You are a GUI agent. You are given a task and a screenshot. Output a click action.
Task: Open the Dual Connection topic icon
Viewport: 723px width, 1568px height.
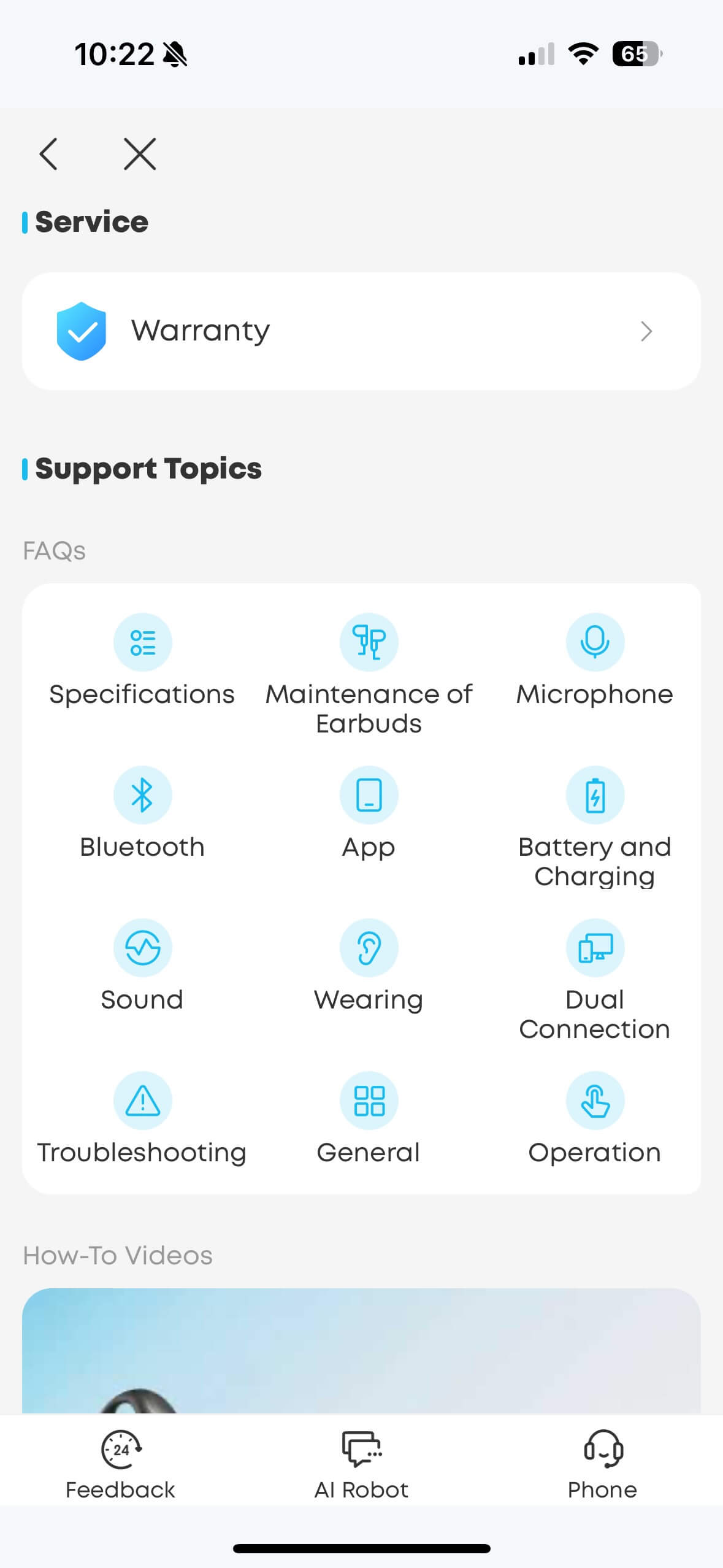595,948
